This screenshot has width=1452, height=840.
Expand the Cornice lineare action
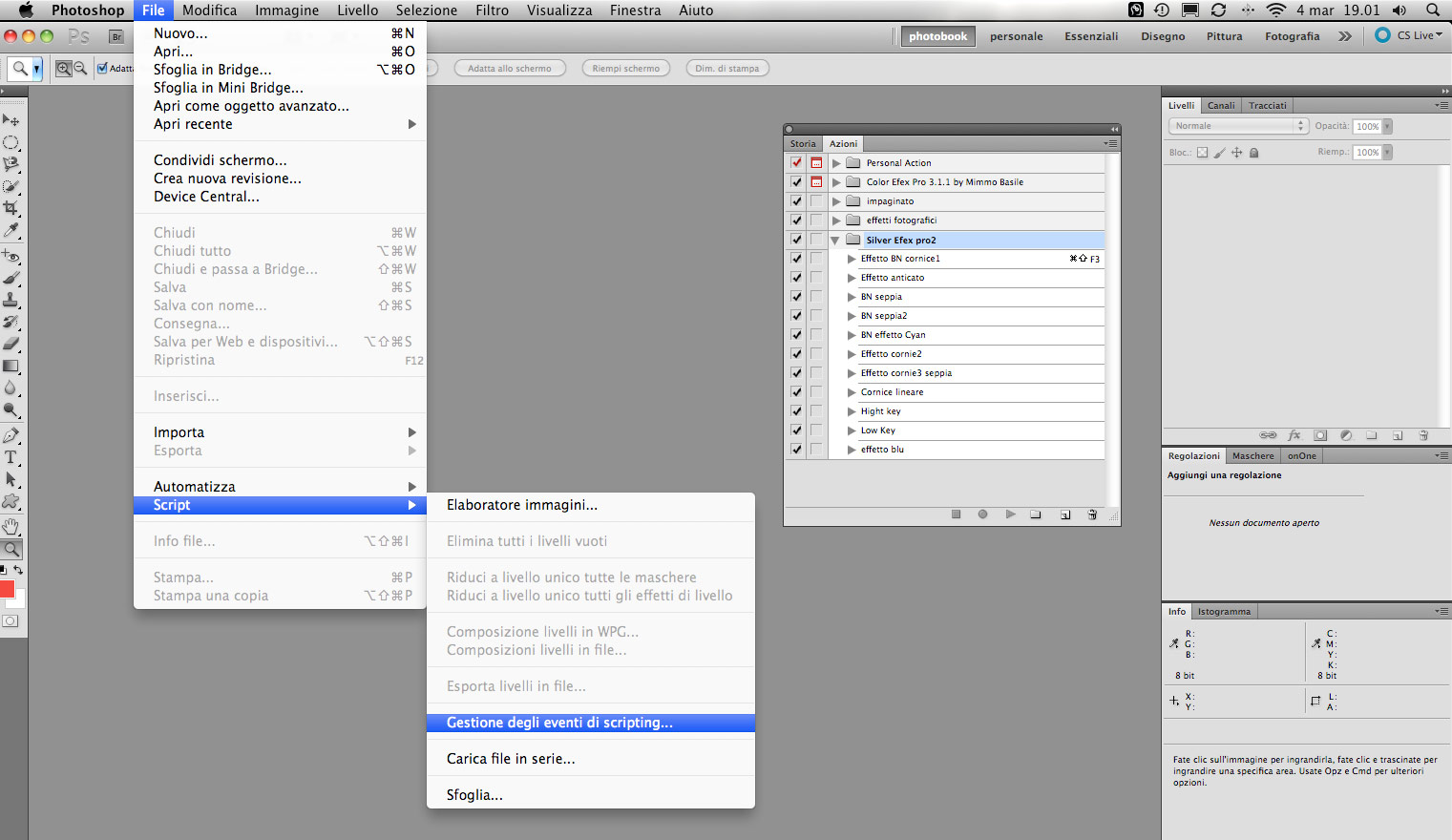click(852, 392)
